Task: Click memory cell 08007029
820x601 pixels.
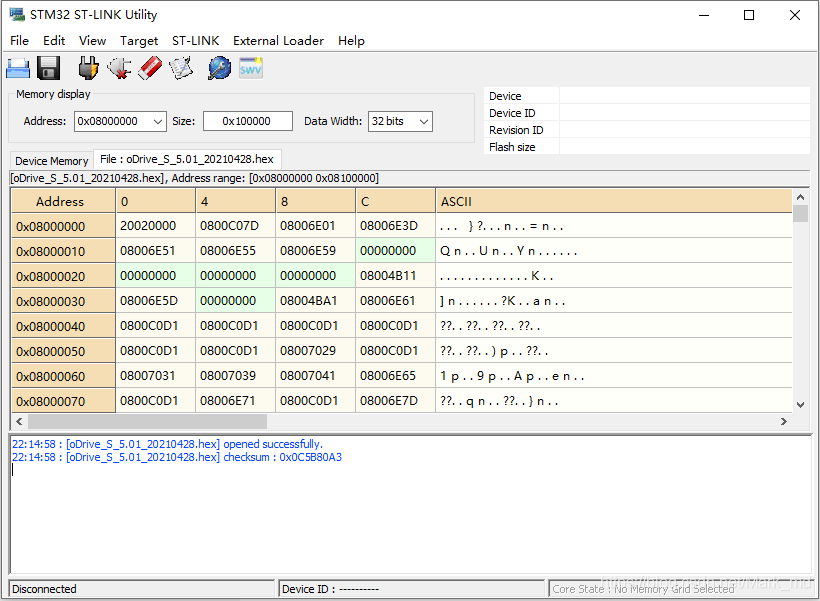Action: click(x=316, y=351)
